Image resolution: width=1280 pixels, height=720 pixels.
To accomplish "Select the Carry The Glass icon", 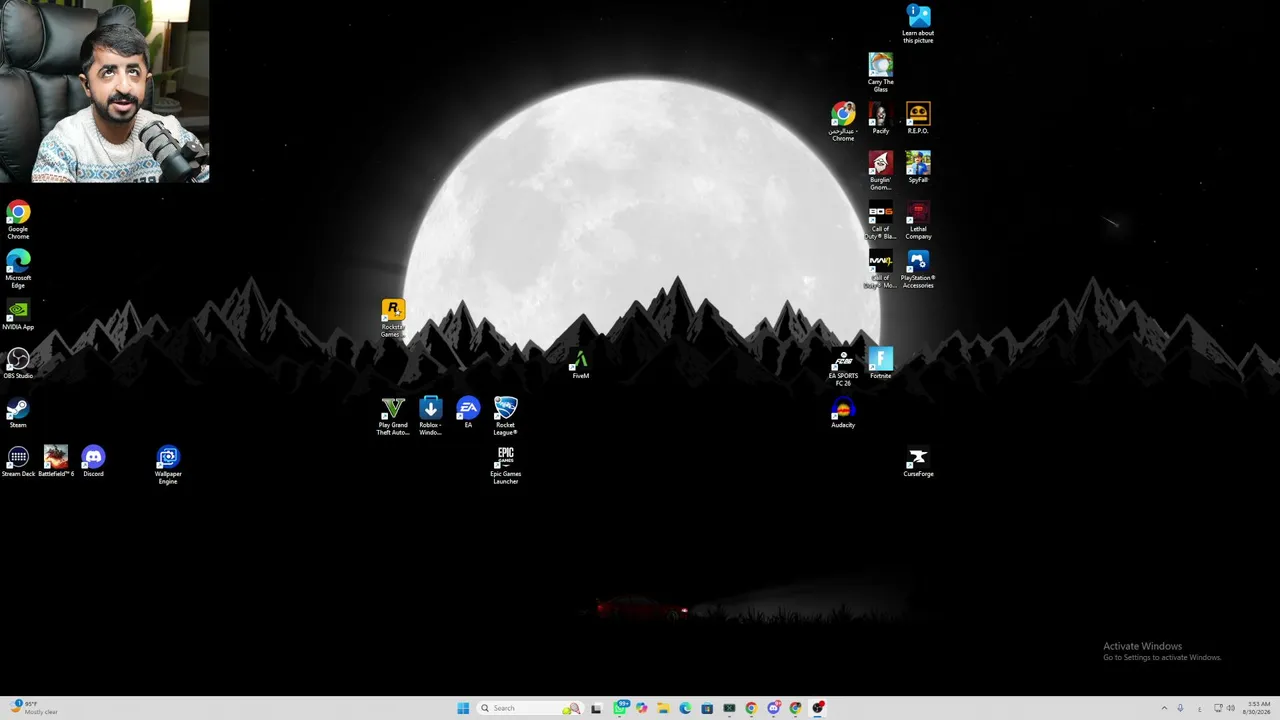I will tap(881, 73).
